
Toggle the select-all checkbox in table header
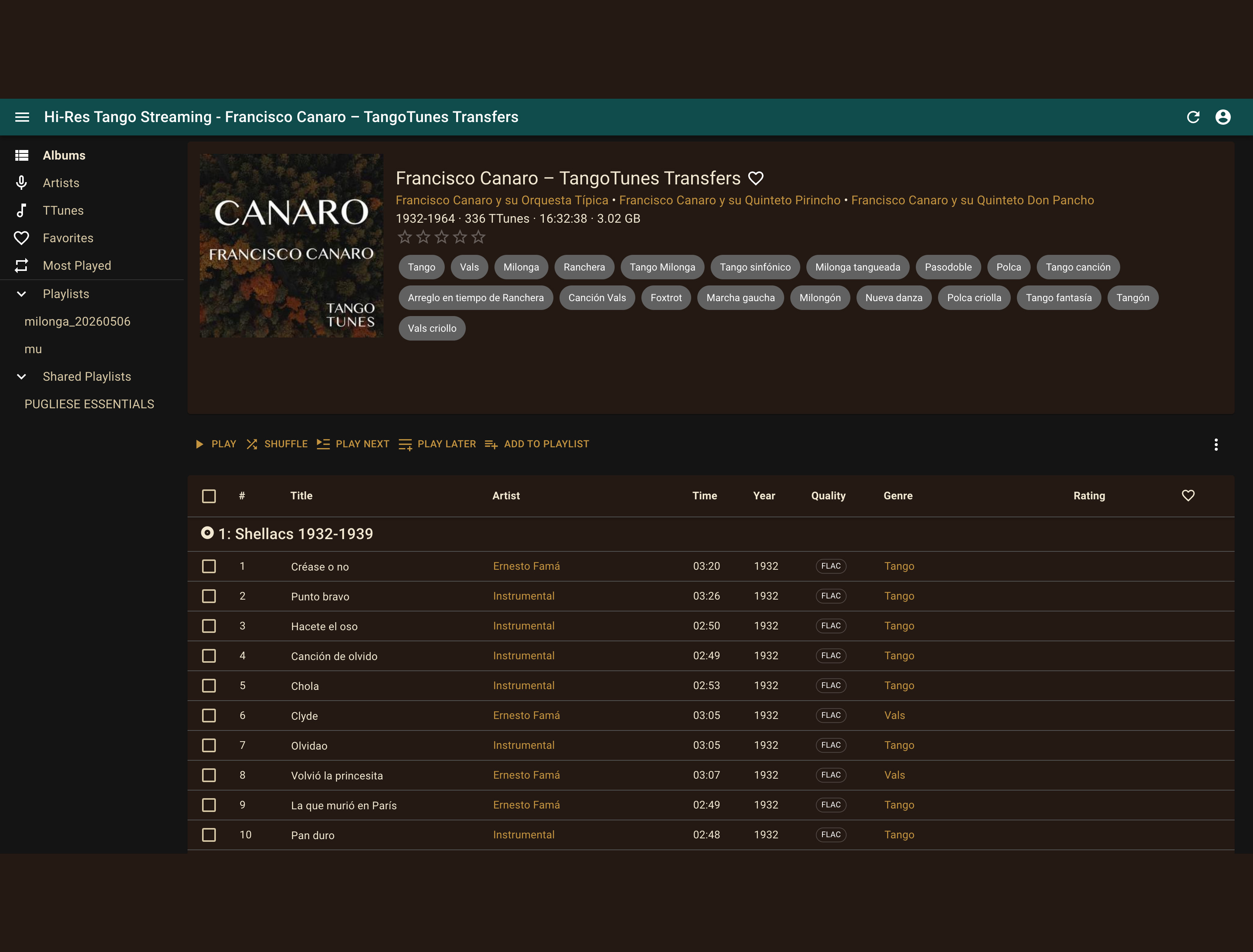[x=209, y=496]
